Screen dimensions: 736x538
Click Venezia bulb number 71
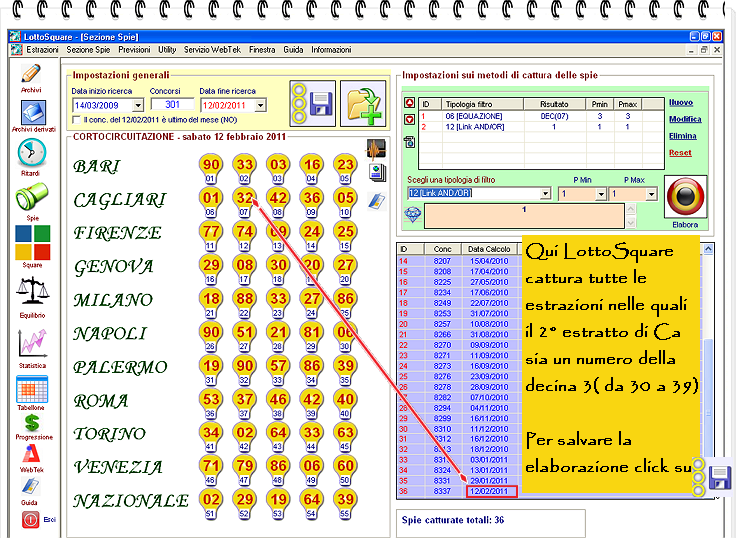click(x=211, y=466)
